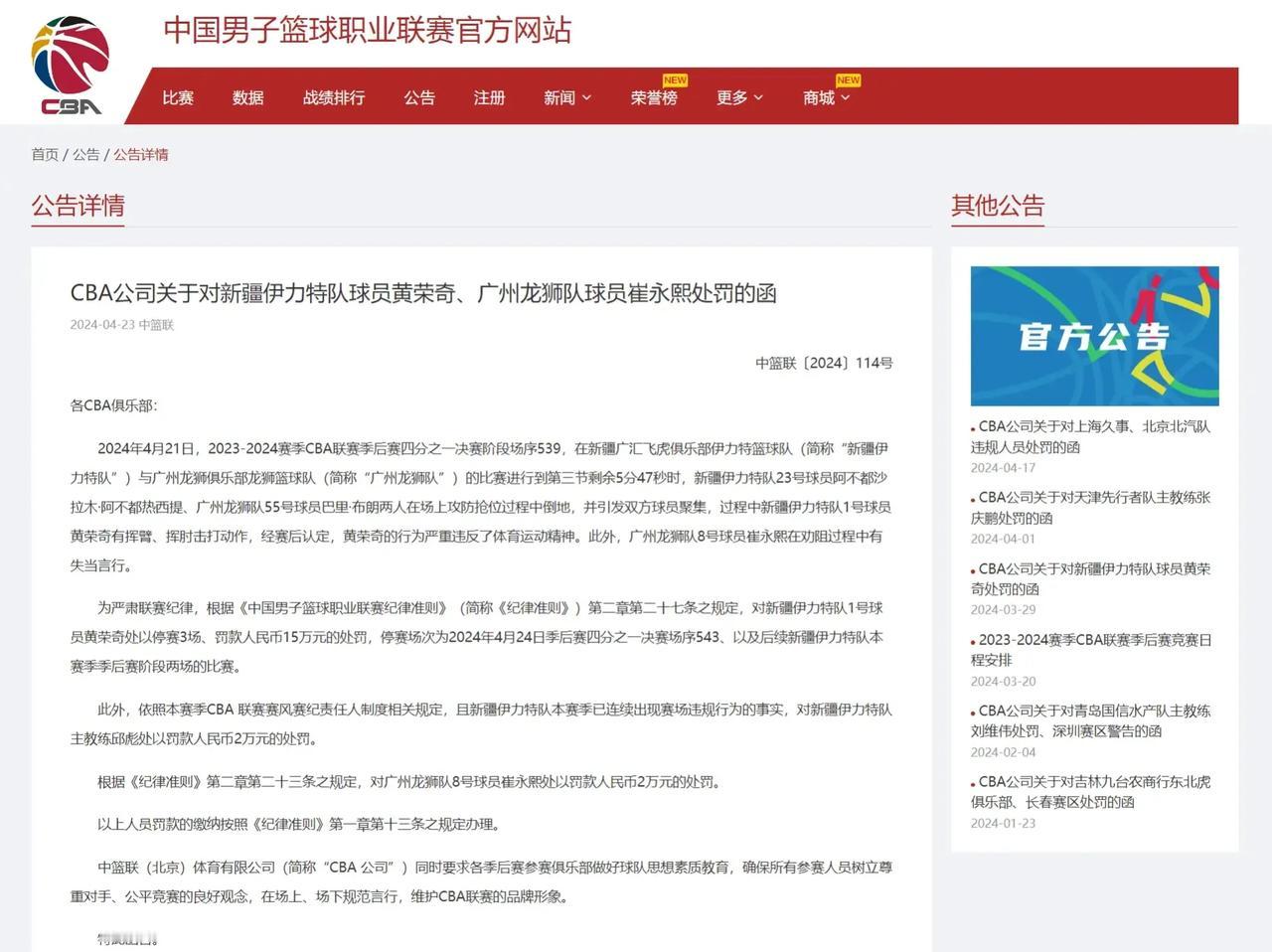Click date 2024-04-17 in sidebar
The width and height of the screenshot is (1272, 952).
(x=1003, y=467)
